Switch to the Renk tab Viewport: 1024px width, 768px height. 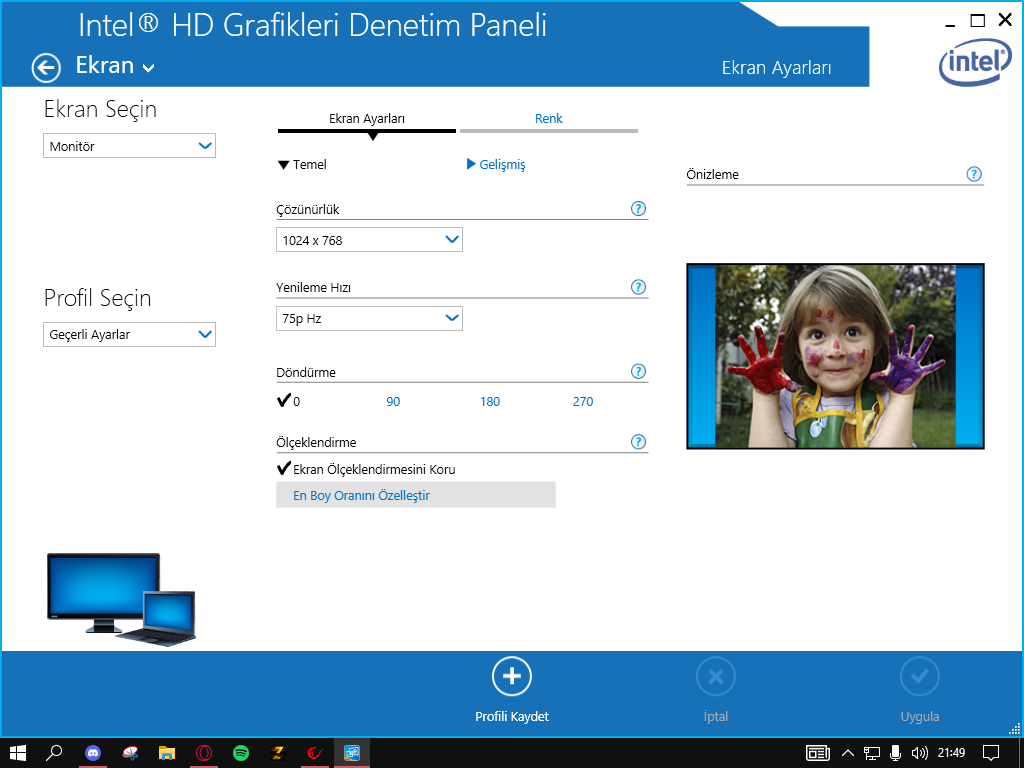coord(549,120)
